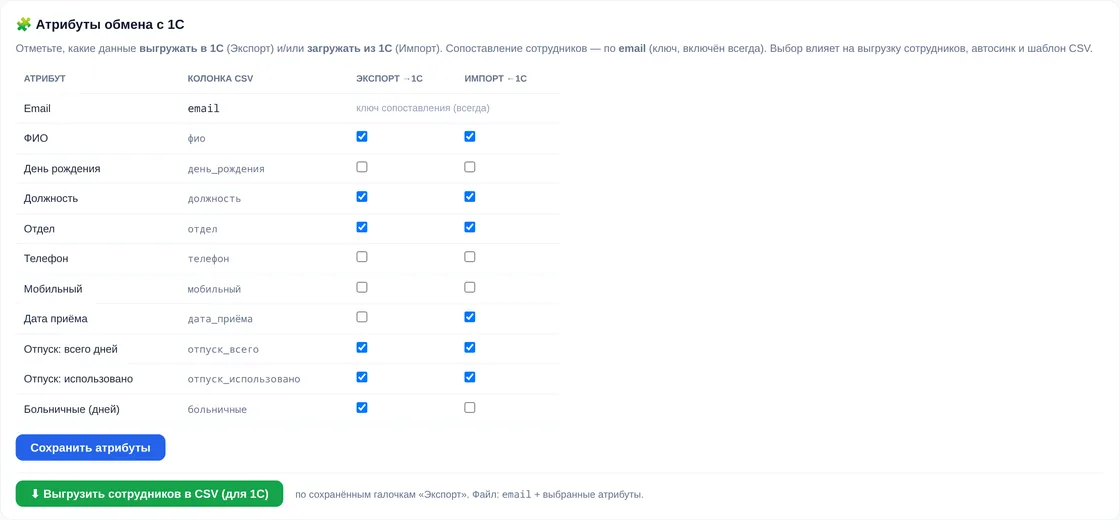This screenshot has height=520, width=1120.
Task: Click the 'телефон' CSV column value
Action: tap(209, 259)
